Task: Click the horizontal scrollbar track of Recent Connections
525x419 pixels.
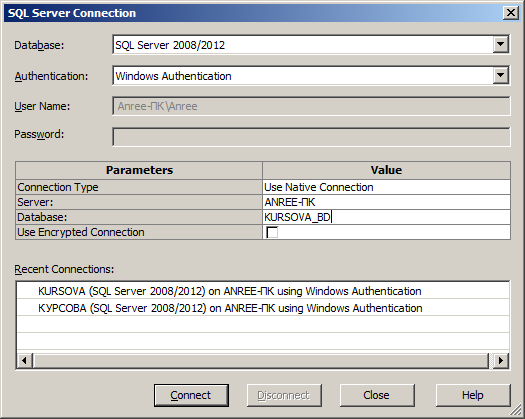Action: point(260,360)
